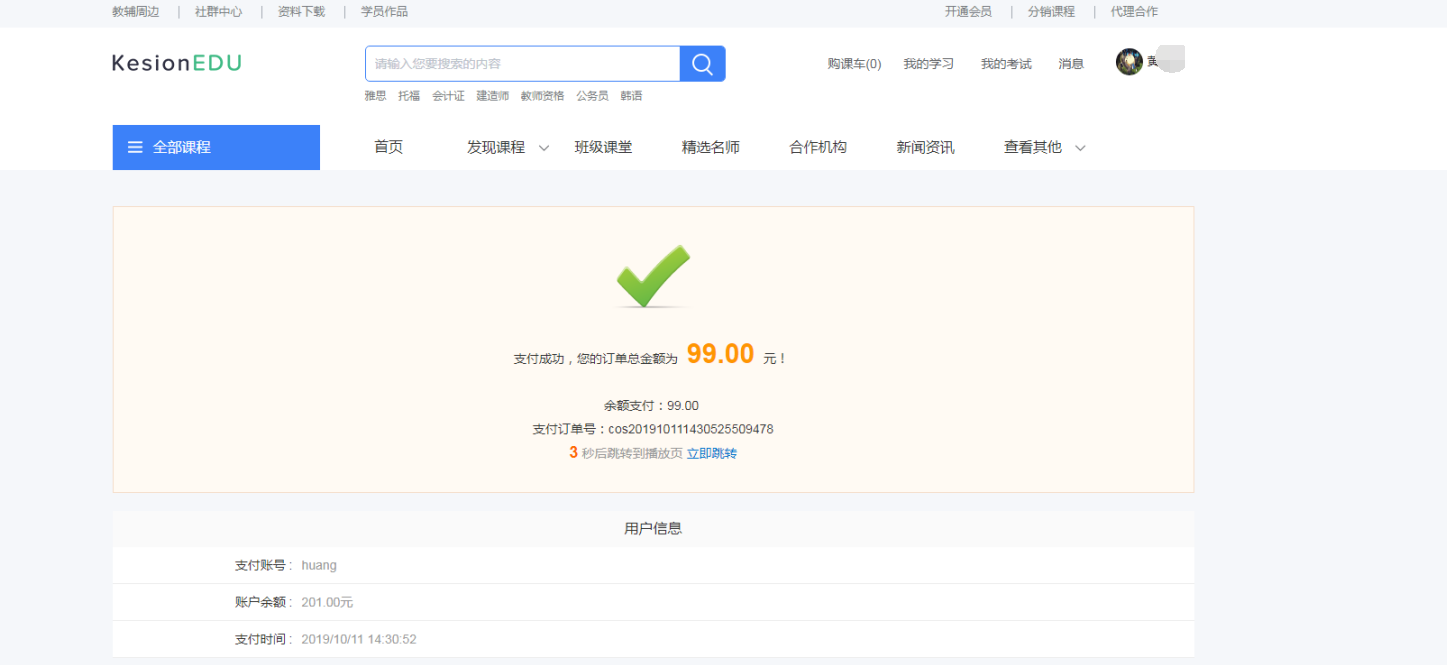The width and height of the screenshot is (1447, 665).
Task: Click the user avatar picture
Action: pyautogui.click(x=1129, y=63)
